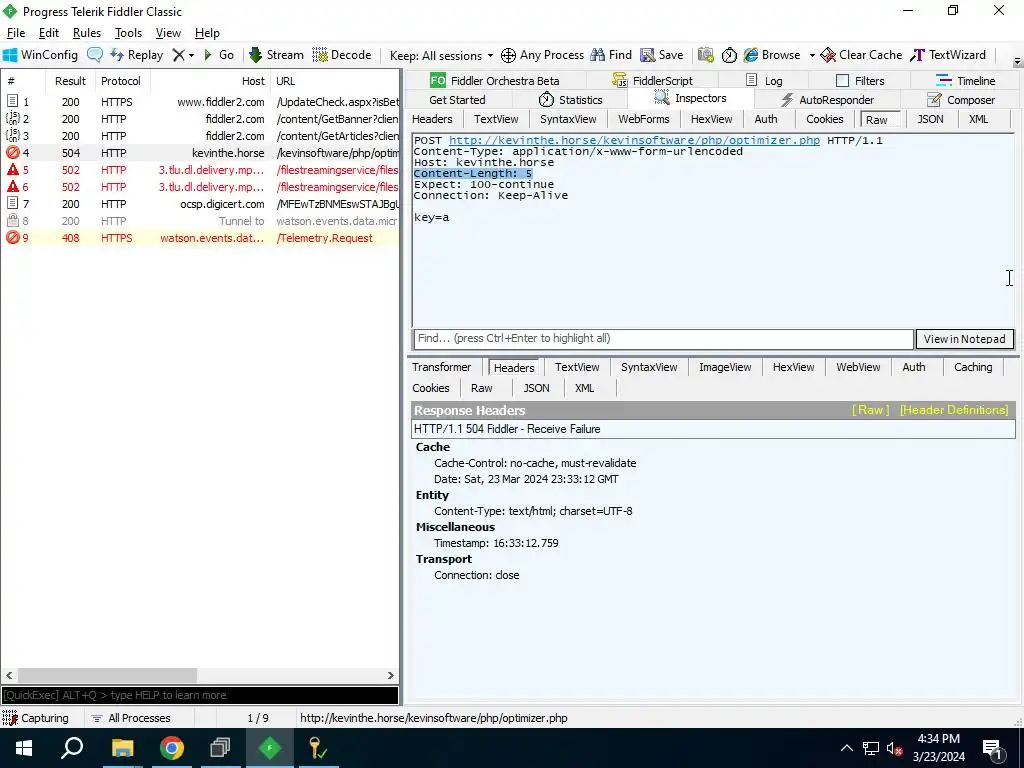The image size is (1024, 768).
Task: Switch to the FiddlerScript tab
Action: tap(652, 80)
